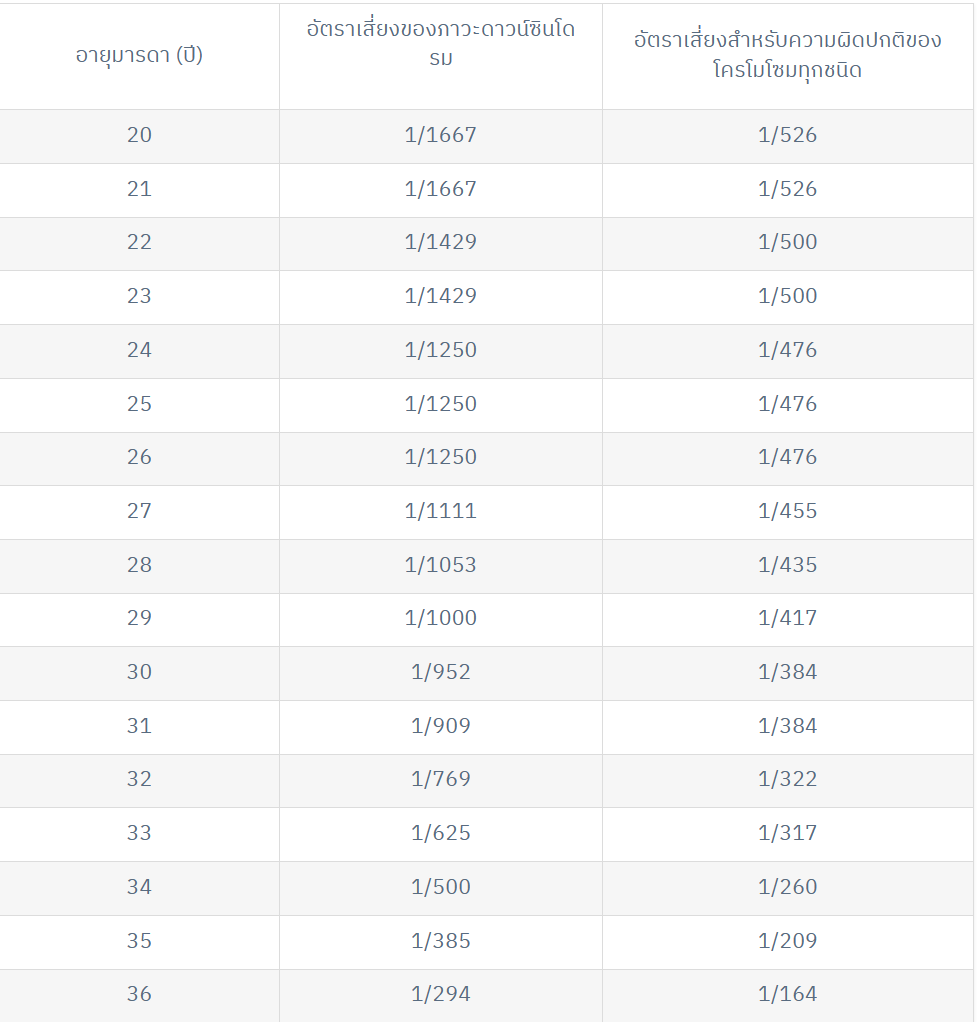Click the Down syndrome risk column header
The image size is (978, 1022).
(441, 56)
